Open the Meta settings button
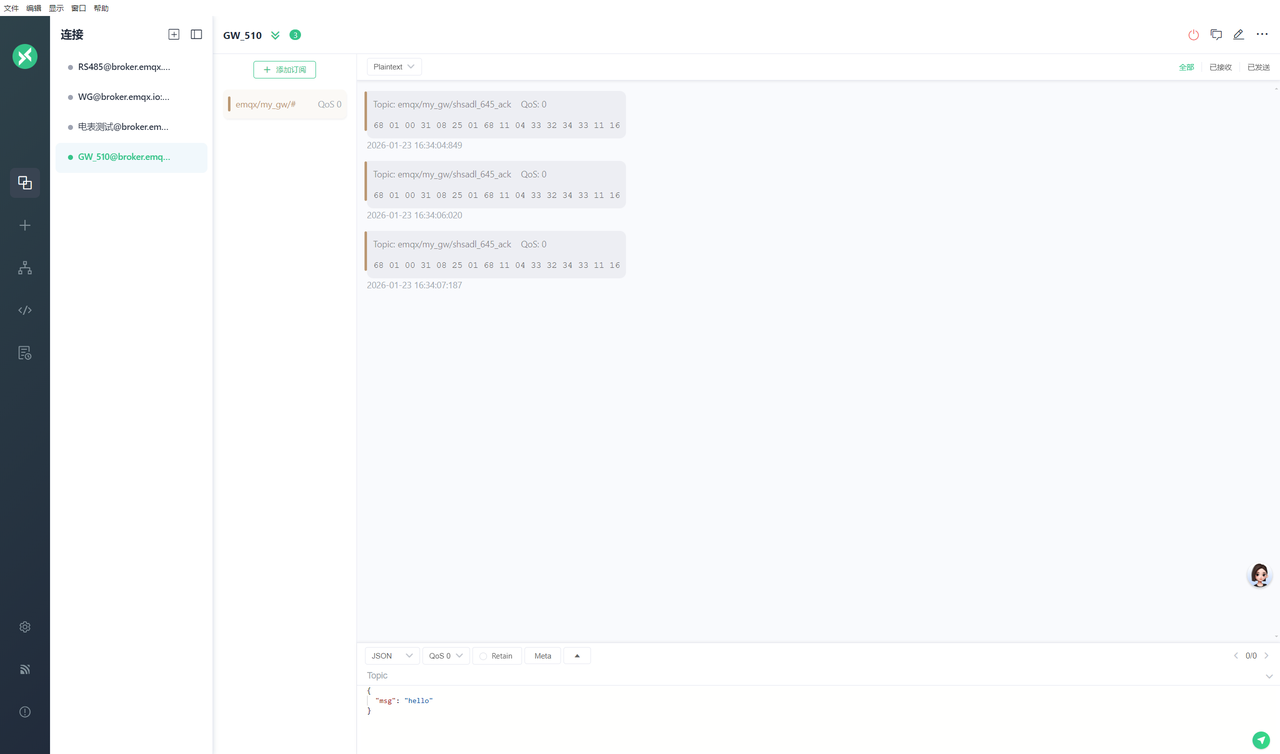The image size is (1280, 754). click(x=542, y=656)
